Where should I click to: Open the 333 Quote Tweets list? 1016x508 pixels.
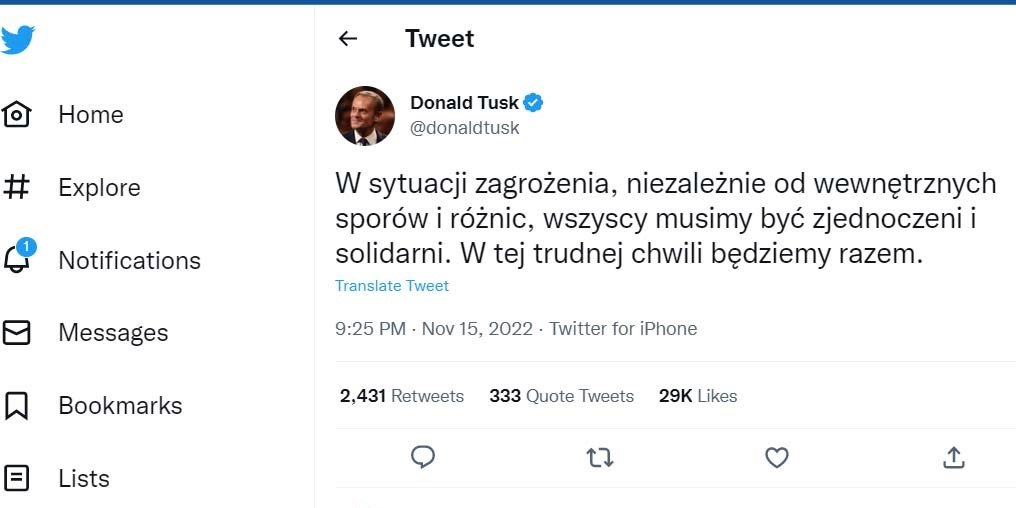561,396
